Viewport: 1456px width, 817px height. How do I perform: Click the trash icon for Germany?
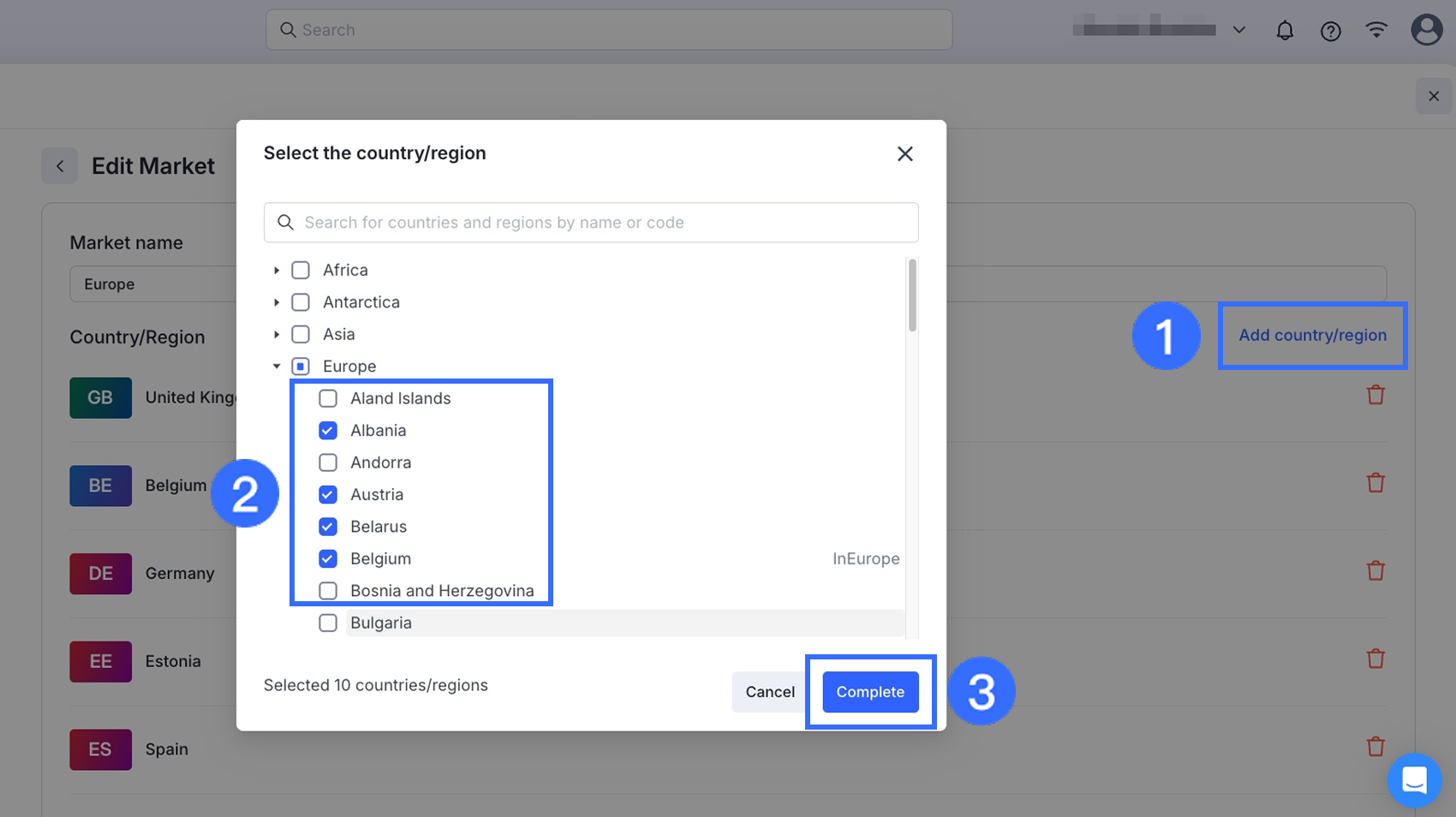coord(1375,571)
